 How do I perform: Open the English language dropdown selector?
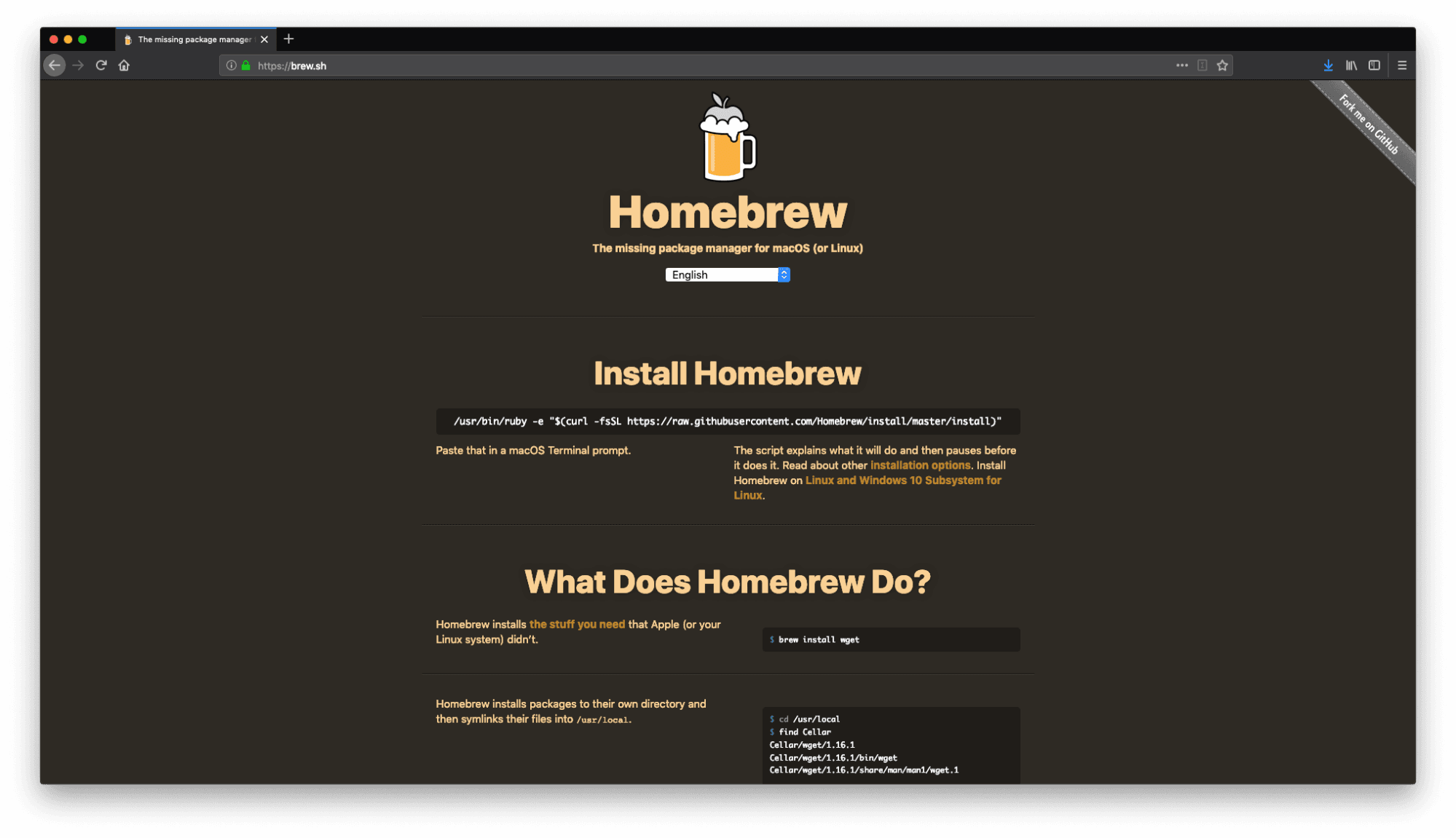point(727,275)
